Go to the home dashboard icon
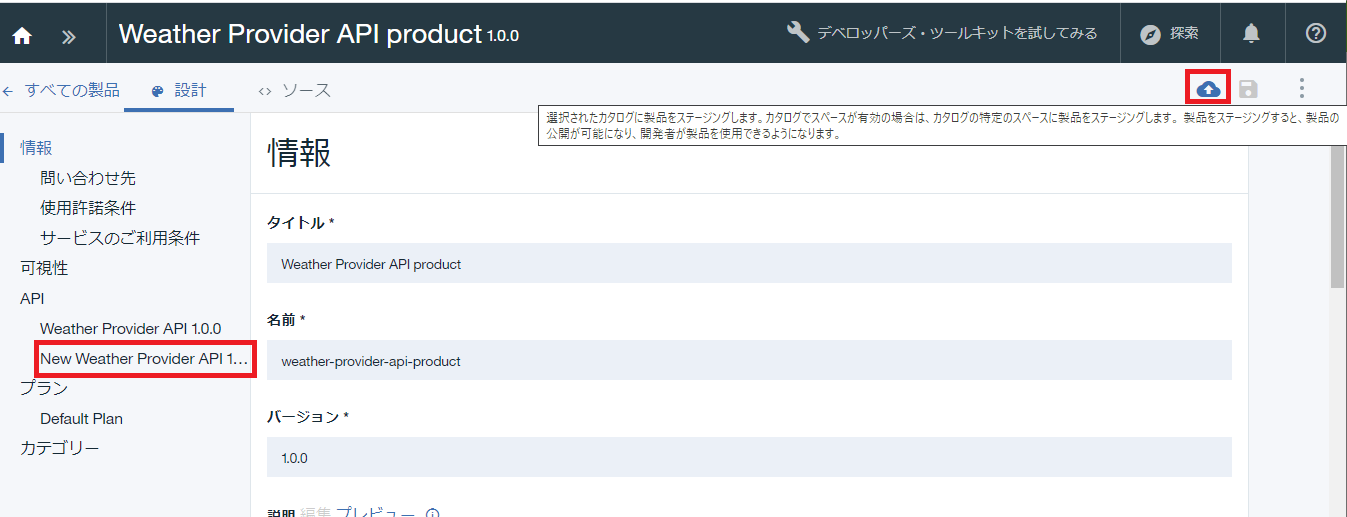Viewport: 1347px width, 517px height. (22, 35)
